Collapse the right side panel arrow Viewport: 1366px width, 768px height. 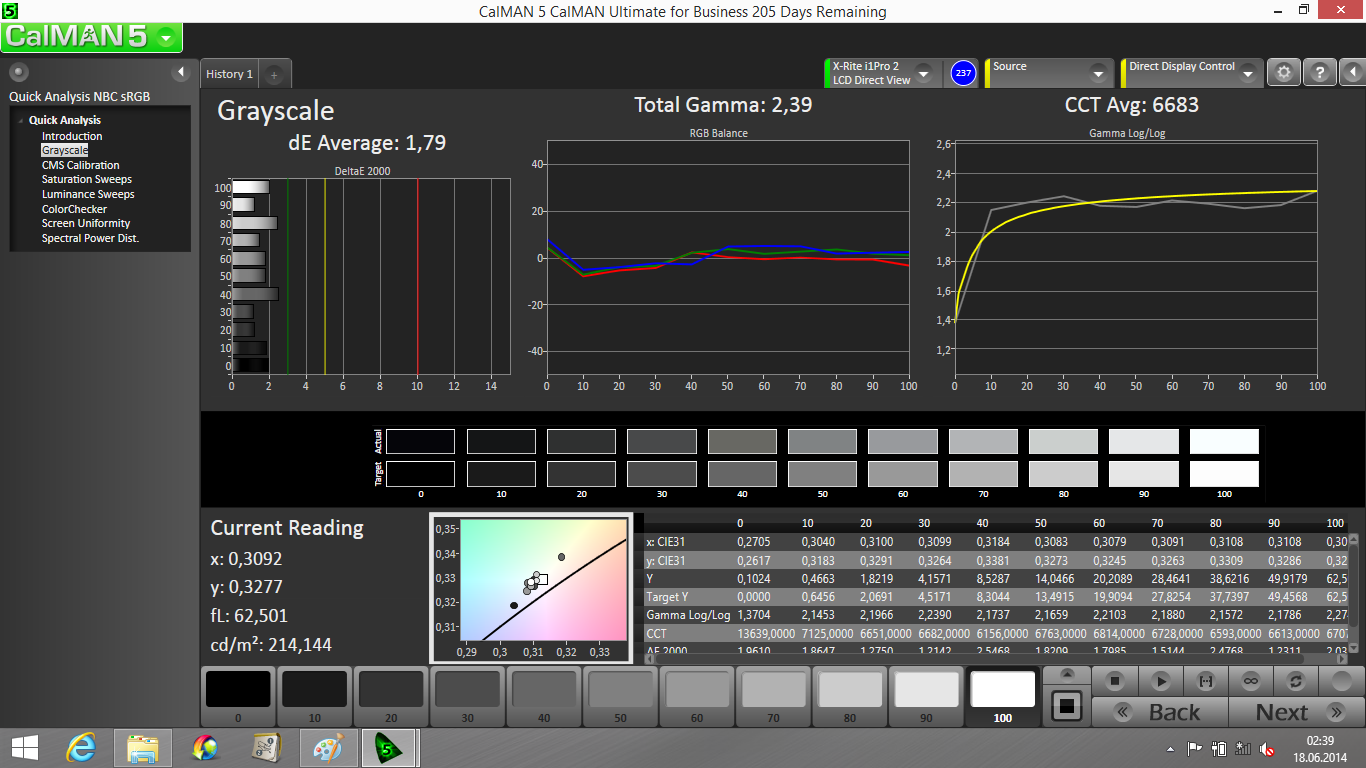tap(1351, 73)
